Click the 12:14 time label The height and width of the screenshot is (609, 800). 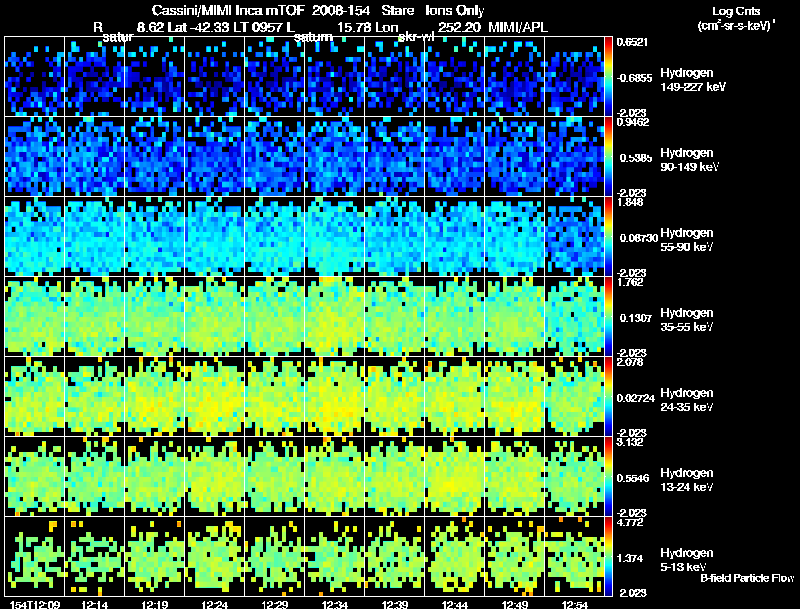(x=94, y=605)
